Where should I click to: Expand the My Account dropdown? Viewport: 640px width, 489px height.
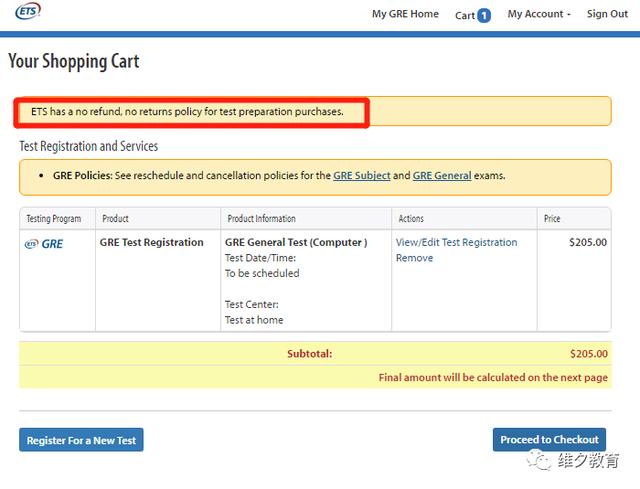(539, 14)
